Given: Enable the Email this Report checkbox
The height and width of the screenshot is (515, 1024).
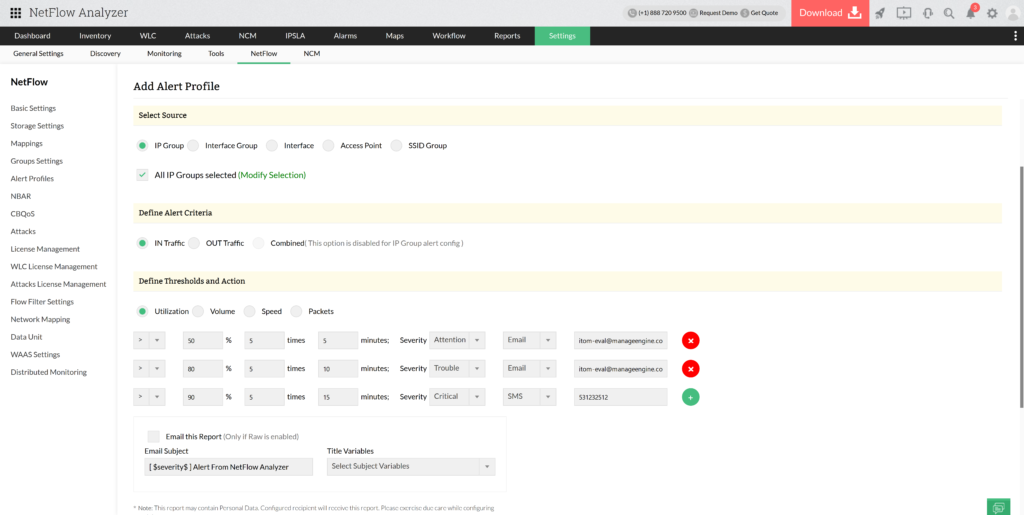Looking at the screenshot, I should point(153,436).
